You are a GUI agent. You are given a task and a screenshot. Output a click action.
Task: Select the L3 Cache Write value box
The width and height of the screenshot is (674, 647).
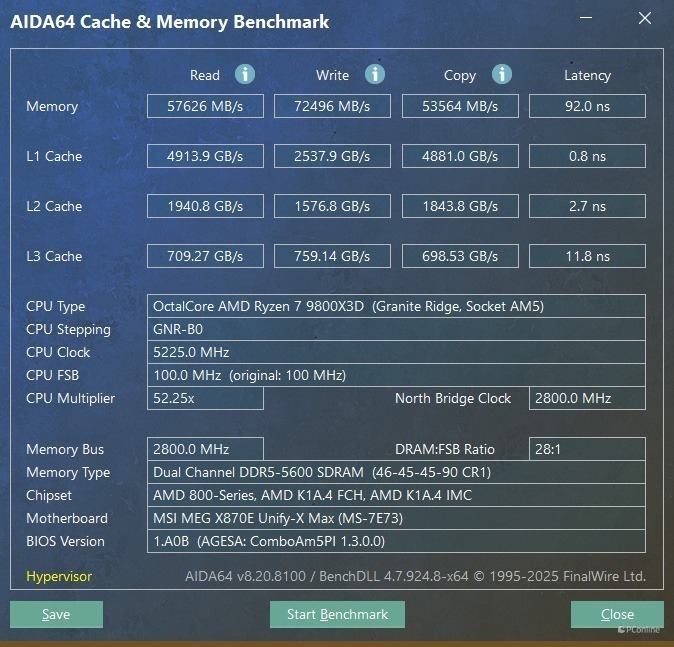point(332,256)
